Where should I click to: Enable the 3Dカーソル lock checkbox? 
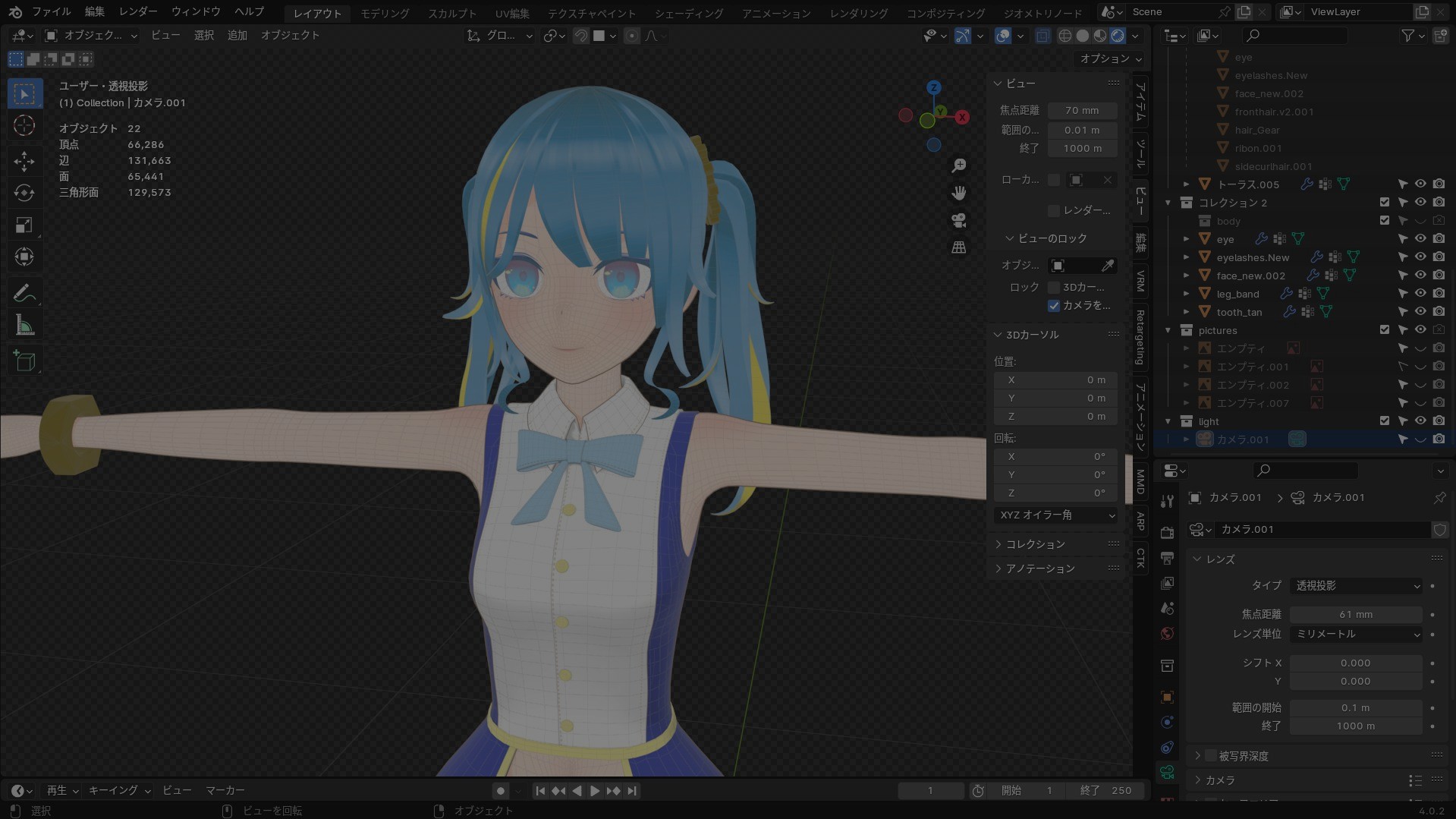[1054, 288]
